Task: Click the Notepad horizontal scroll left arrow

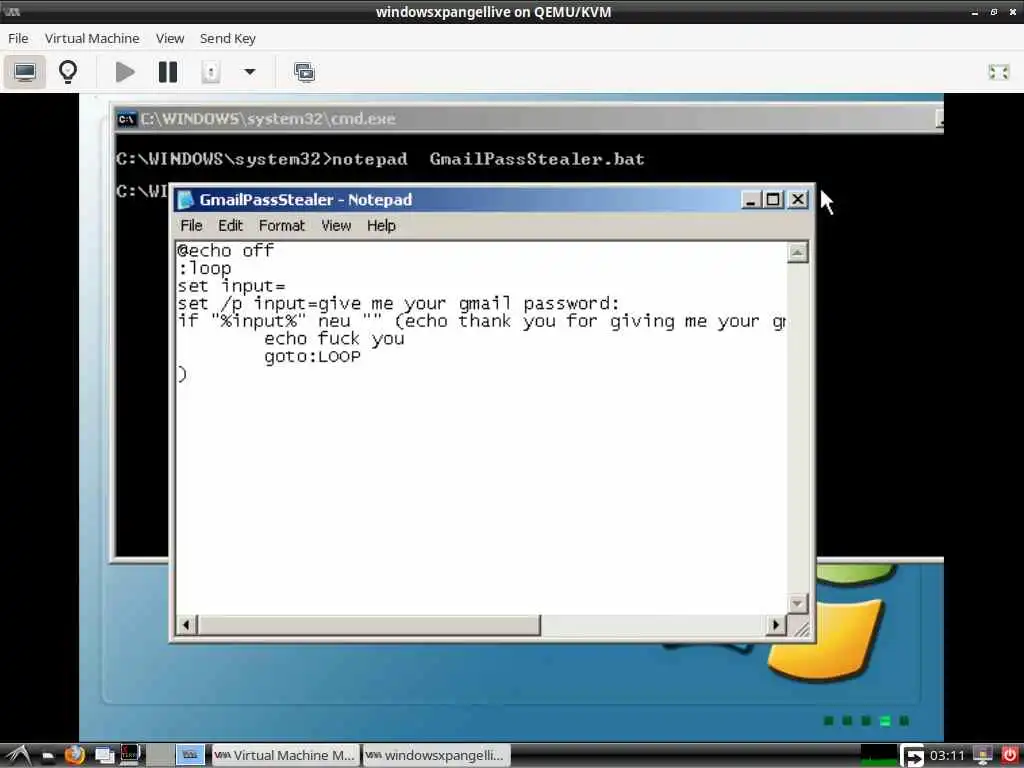Action: coord(187,625)
